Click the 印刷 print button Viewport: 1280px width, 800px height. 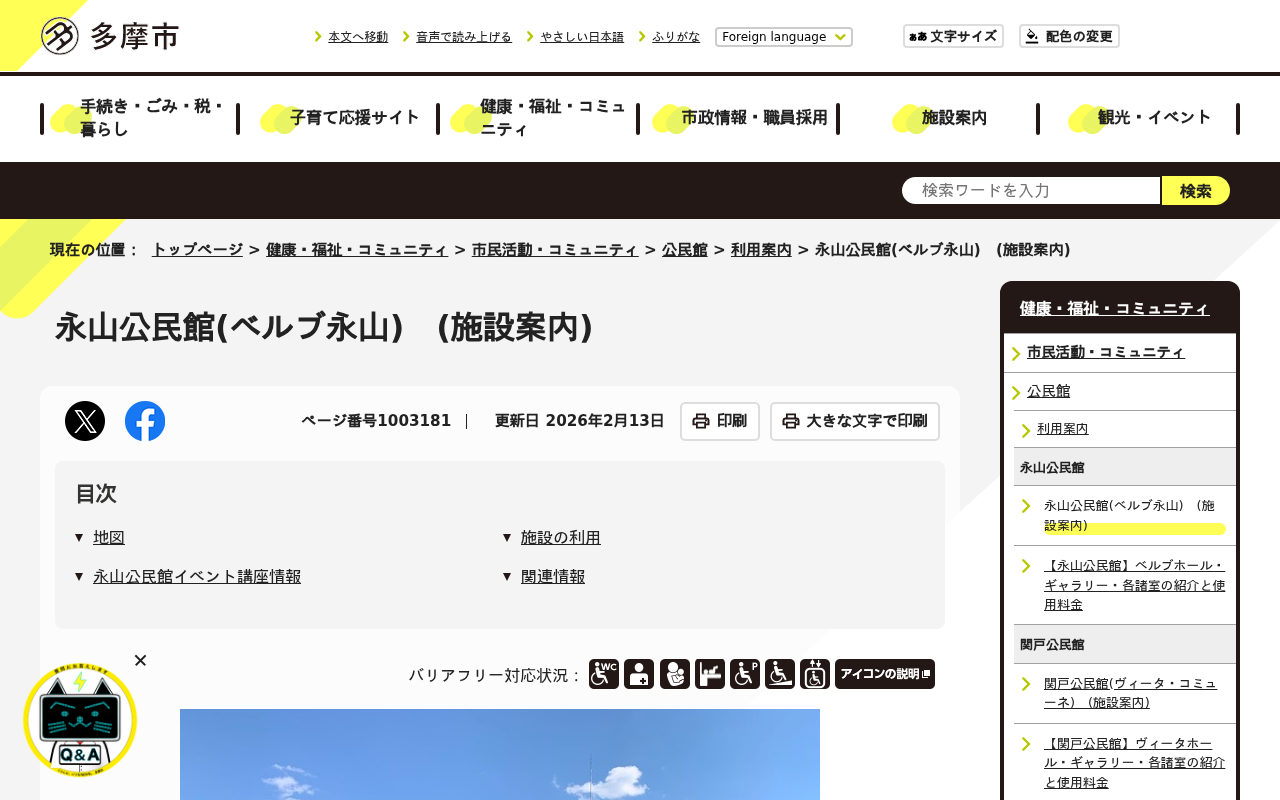tap(720, 421)
